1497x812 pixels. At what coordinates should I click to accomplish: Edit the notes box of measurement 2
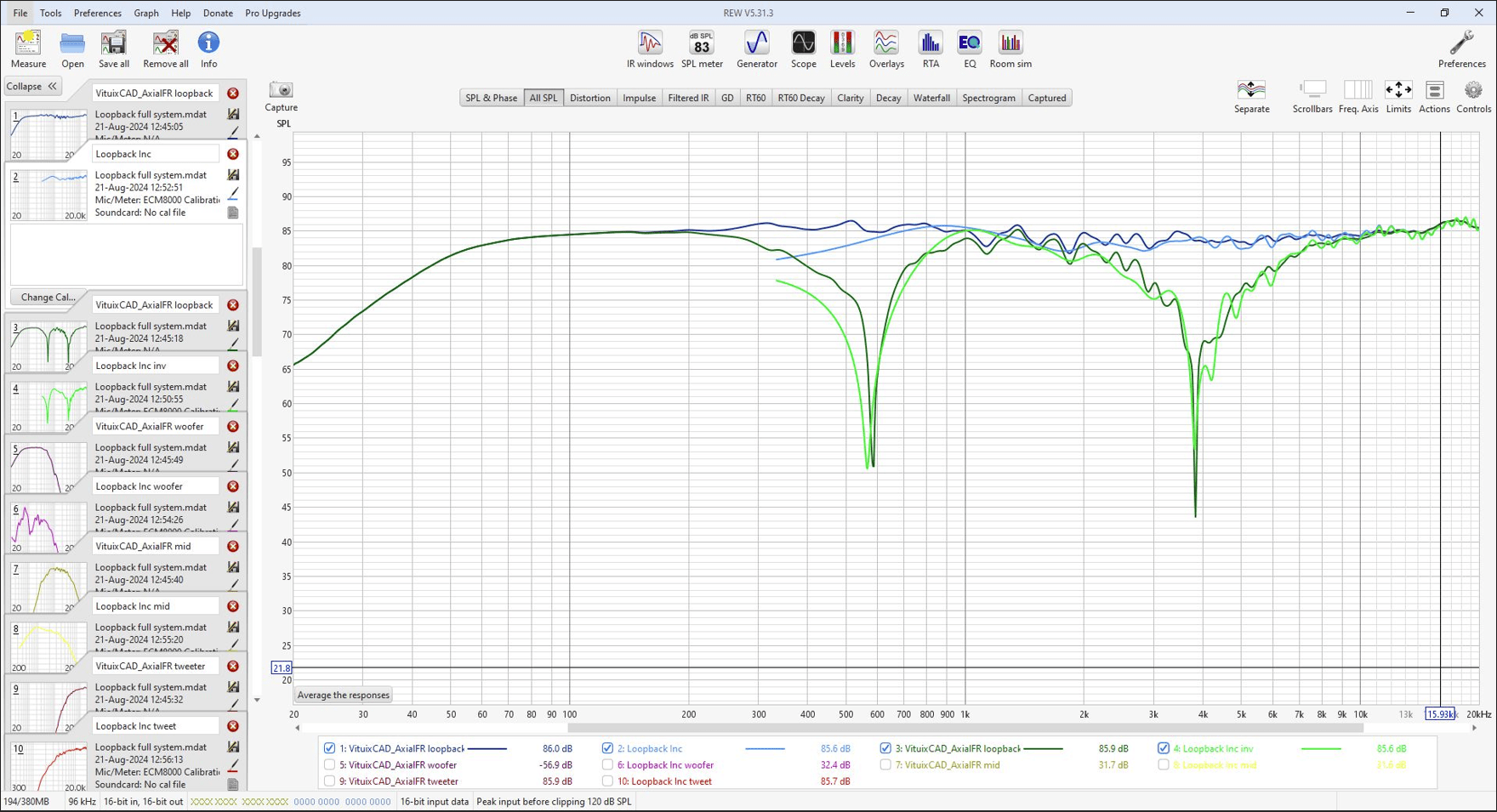pyautogui.click(x=126, y=254)
